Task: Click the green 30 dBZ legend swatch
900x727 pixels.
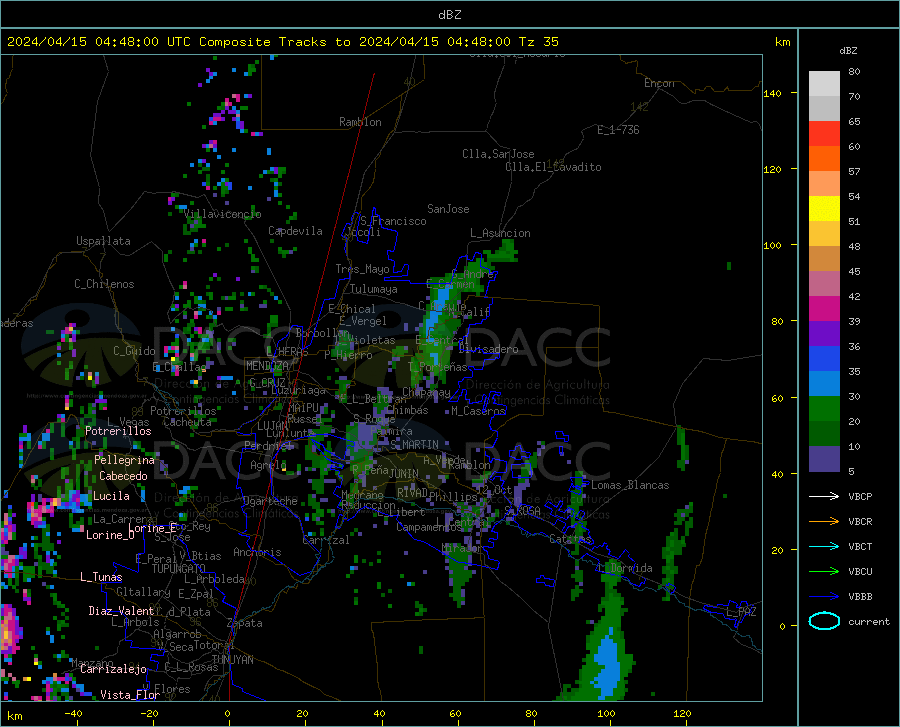Action: (824, 409)
